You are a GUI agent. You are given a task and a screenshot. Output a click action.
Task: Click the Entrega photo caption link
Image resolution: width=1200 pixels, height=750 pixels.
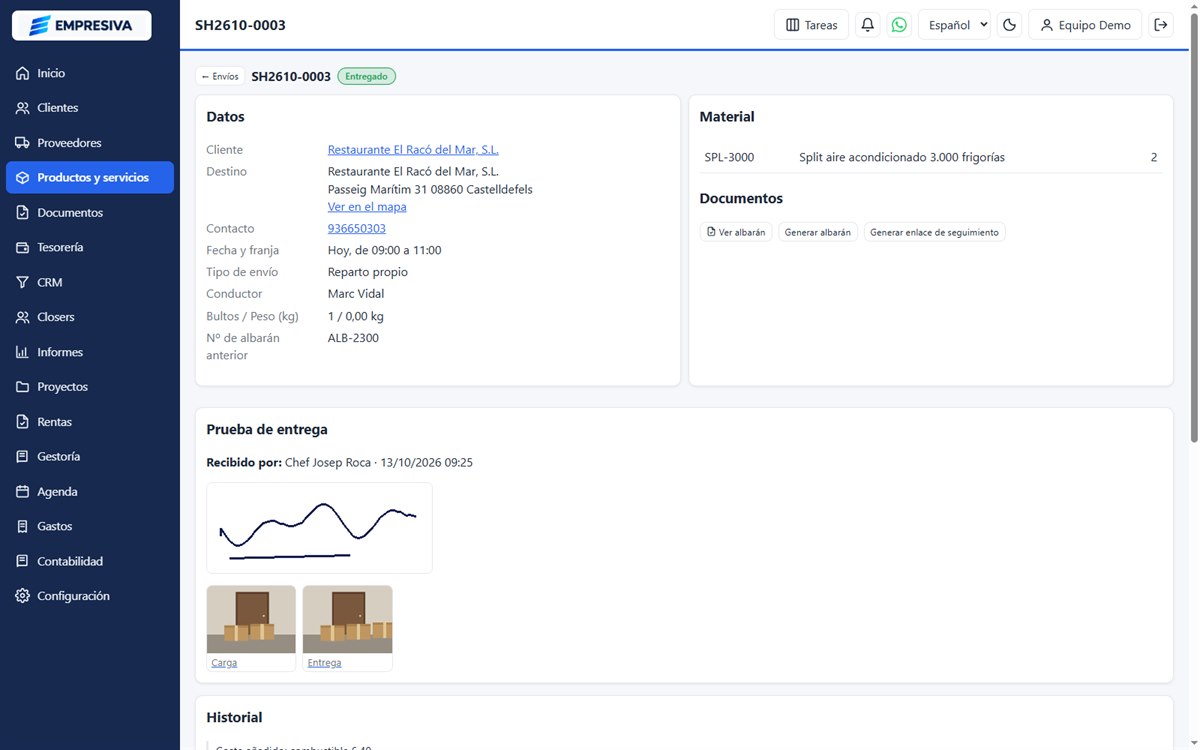pos(324,663)
